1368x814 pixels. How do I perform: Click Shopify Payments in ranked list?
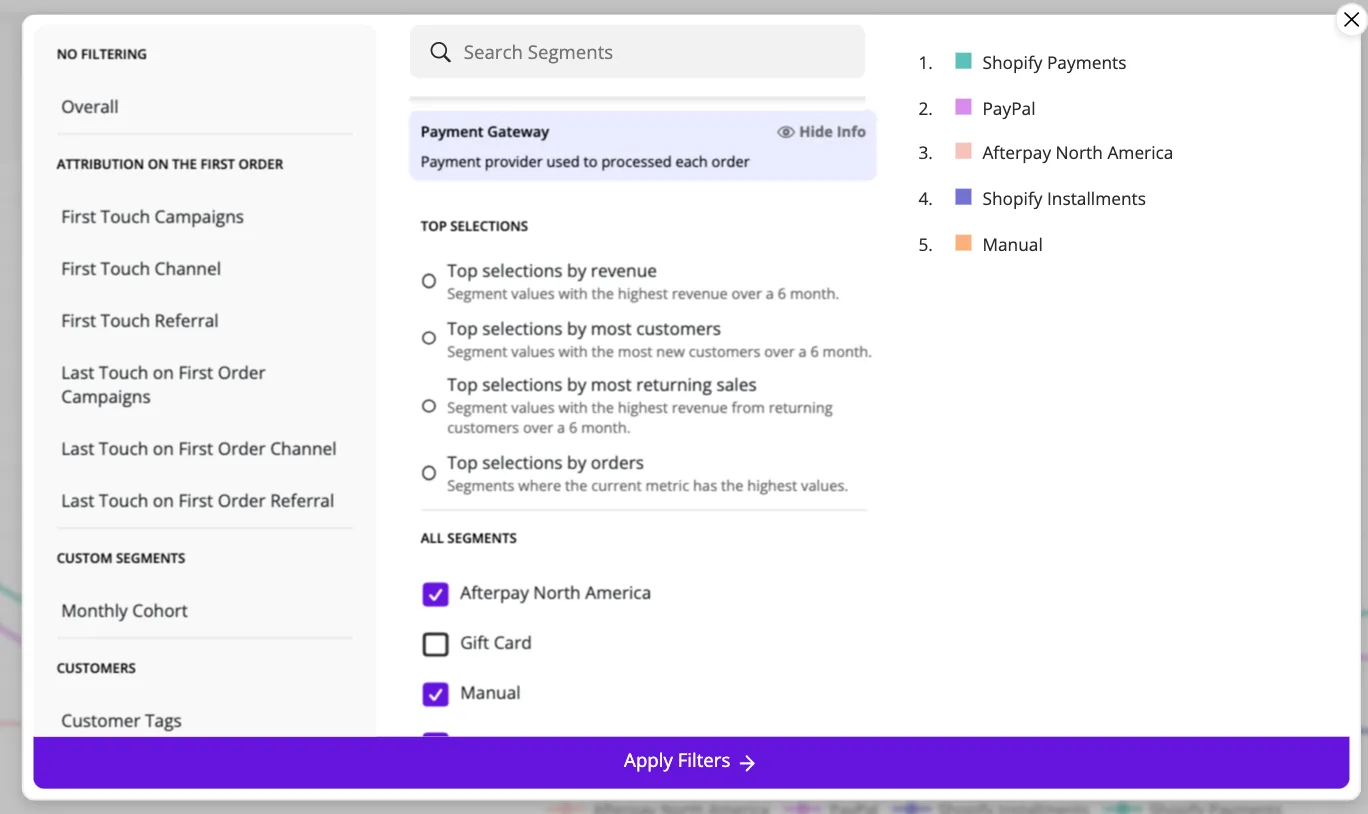click(x=1054, y=63)
